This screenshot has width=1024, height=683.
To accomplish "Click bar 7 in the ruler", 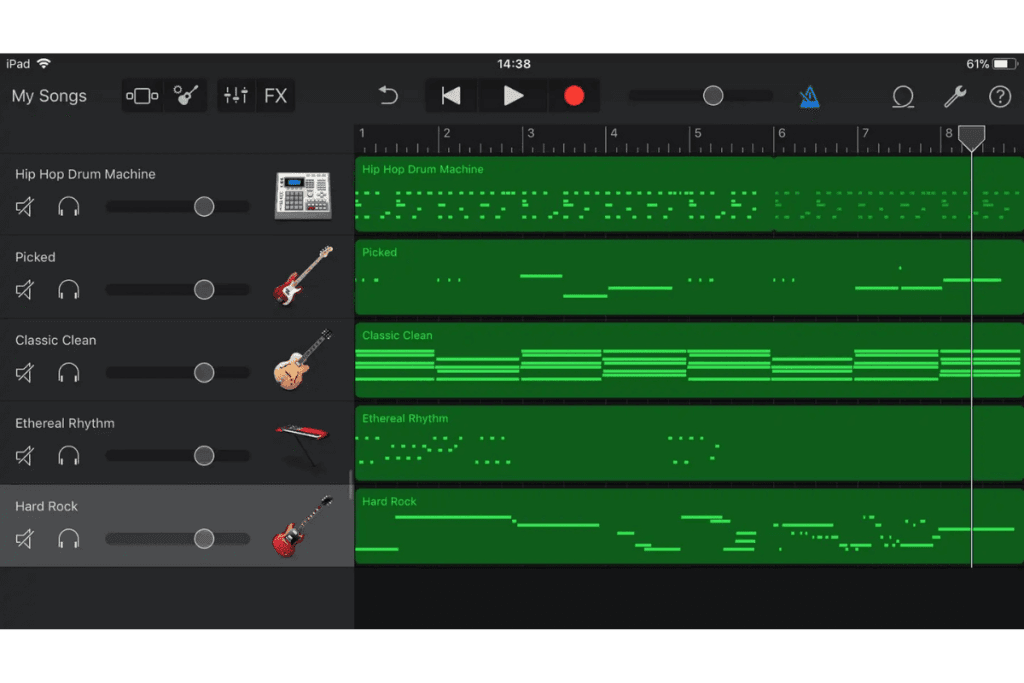I will click(865, 133).
